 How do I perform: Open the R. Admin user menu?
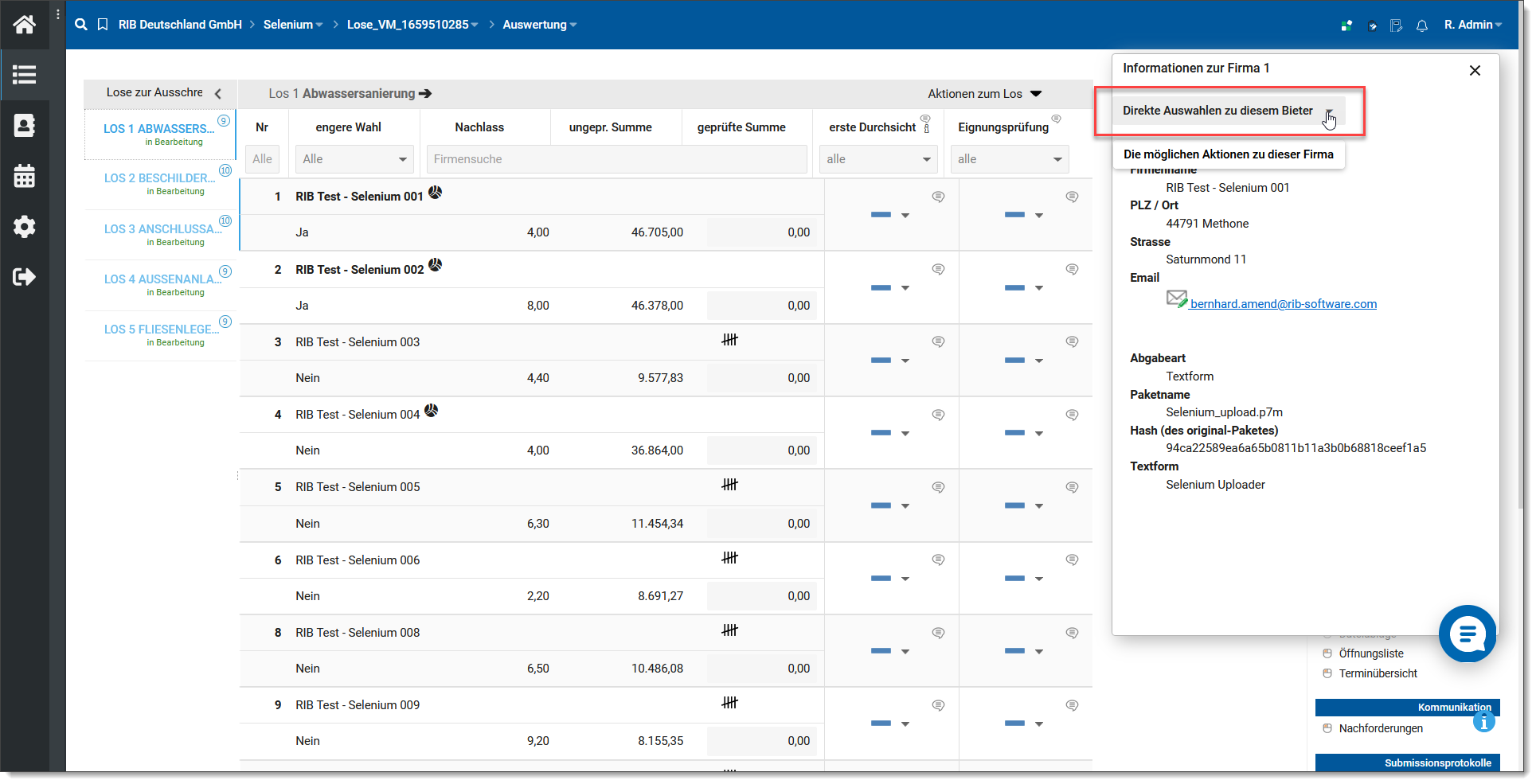[1473, 25]
